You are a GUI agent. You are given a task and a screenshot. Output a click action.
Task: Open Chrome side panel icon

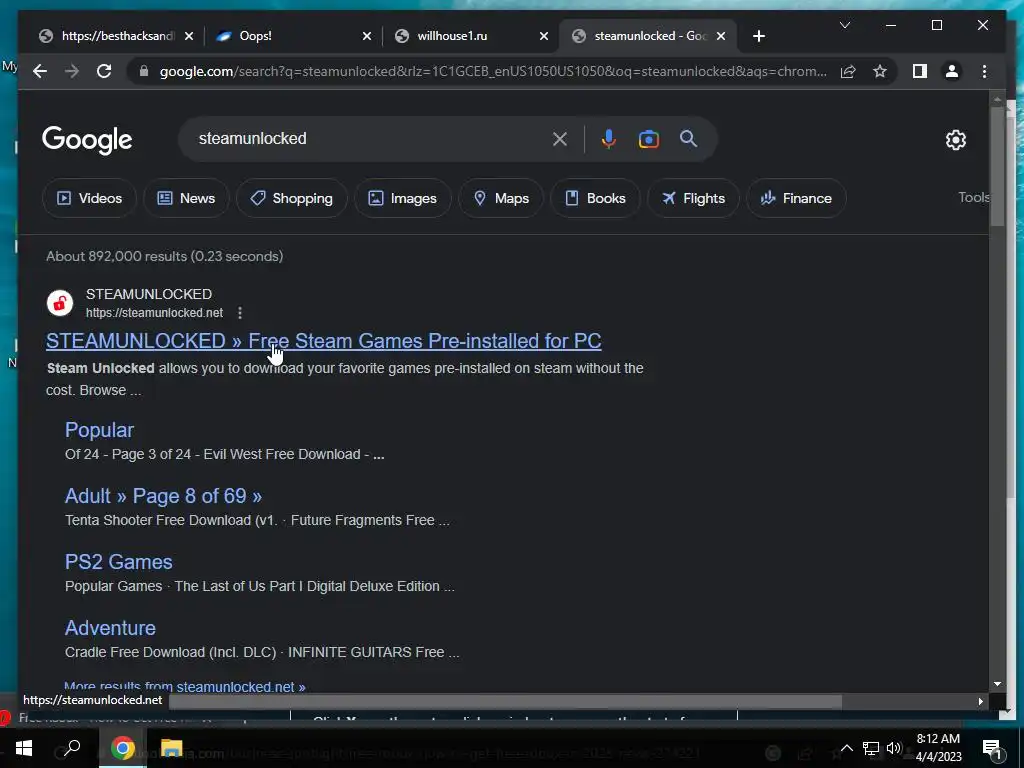pos(920,71)
